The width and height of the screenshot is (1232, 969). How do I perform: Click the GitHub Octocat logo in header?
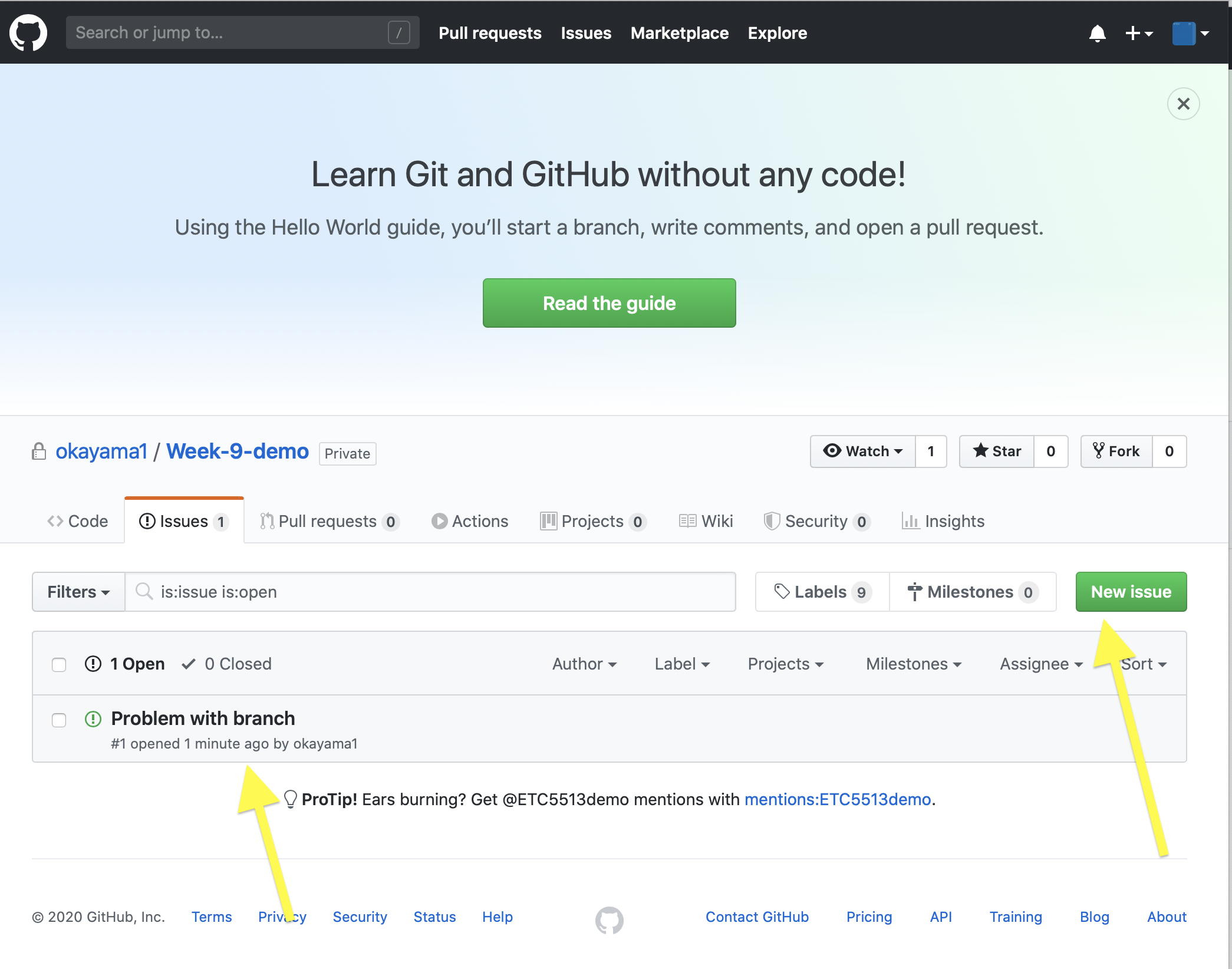click(x=28, y=32)
